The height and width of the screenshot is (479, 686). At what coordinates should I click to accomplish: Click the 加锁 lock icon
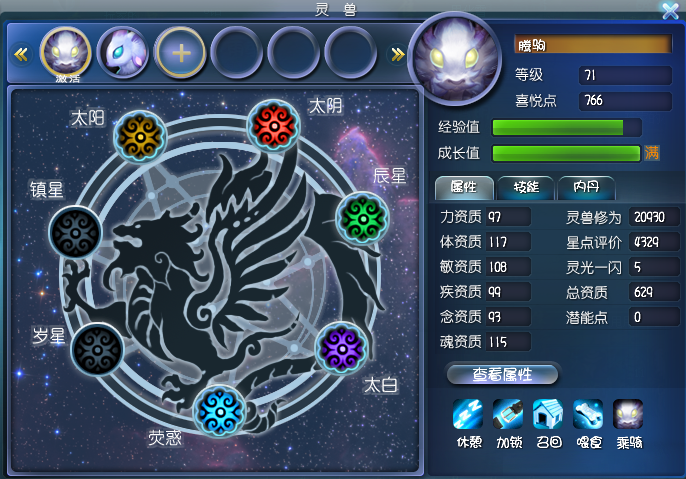pyautogui.click(x=508, y=414)
